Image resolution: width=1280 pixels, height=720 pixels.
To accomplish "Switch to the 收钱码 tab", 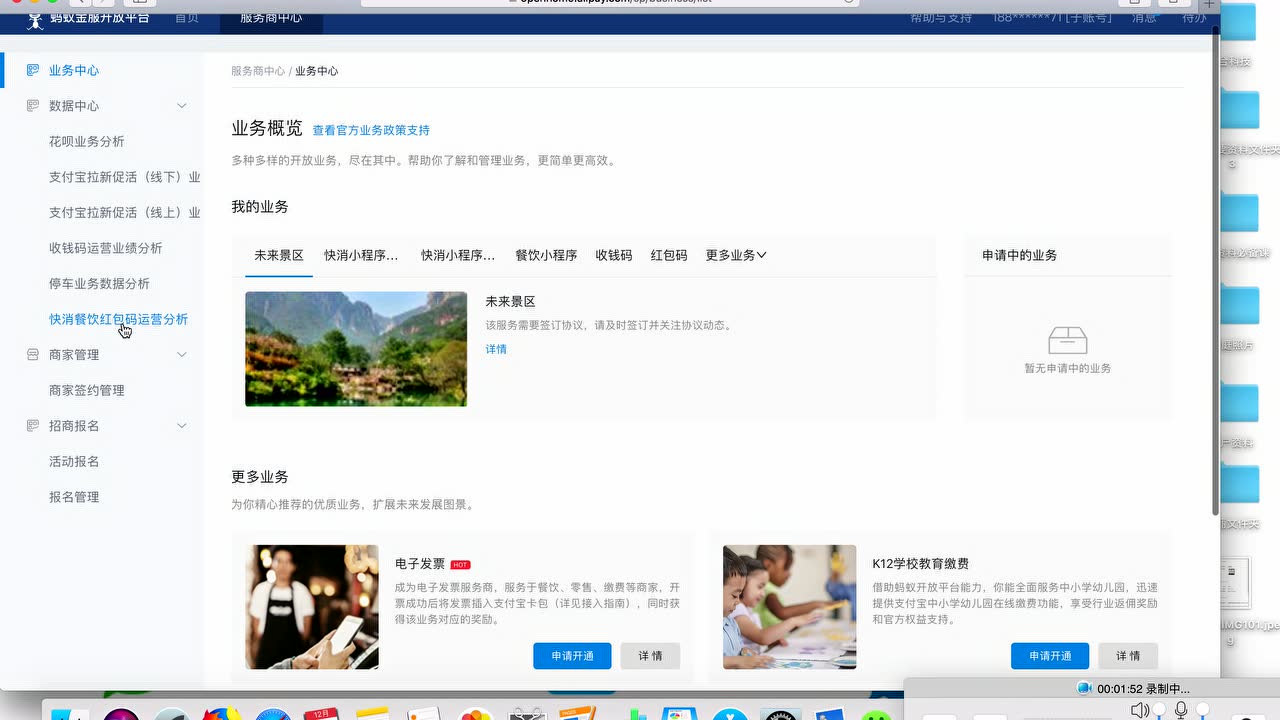I will click(x=614, y=255).
